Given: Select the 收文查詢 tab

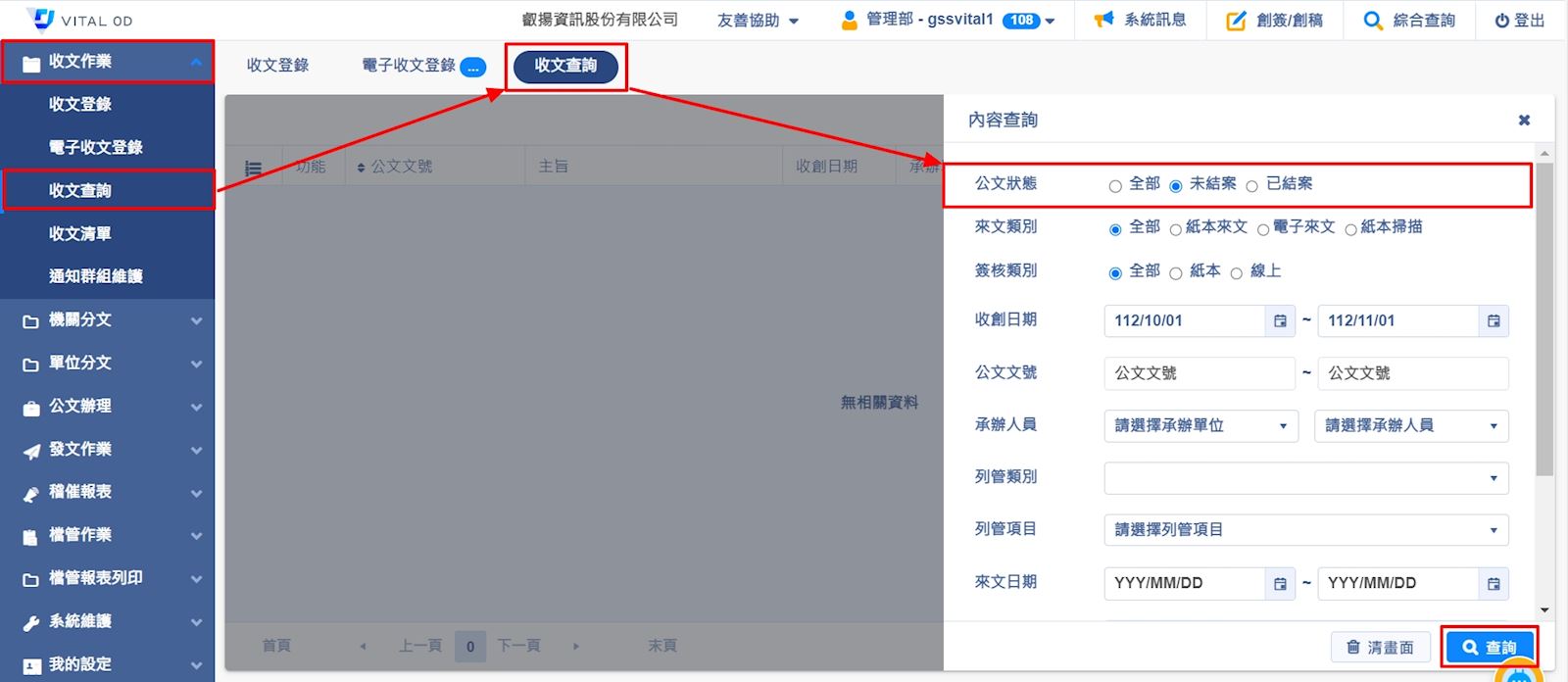Looking at the screenshot, I should click(565, 66).
